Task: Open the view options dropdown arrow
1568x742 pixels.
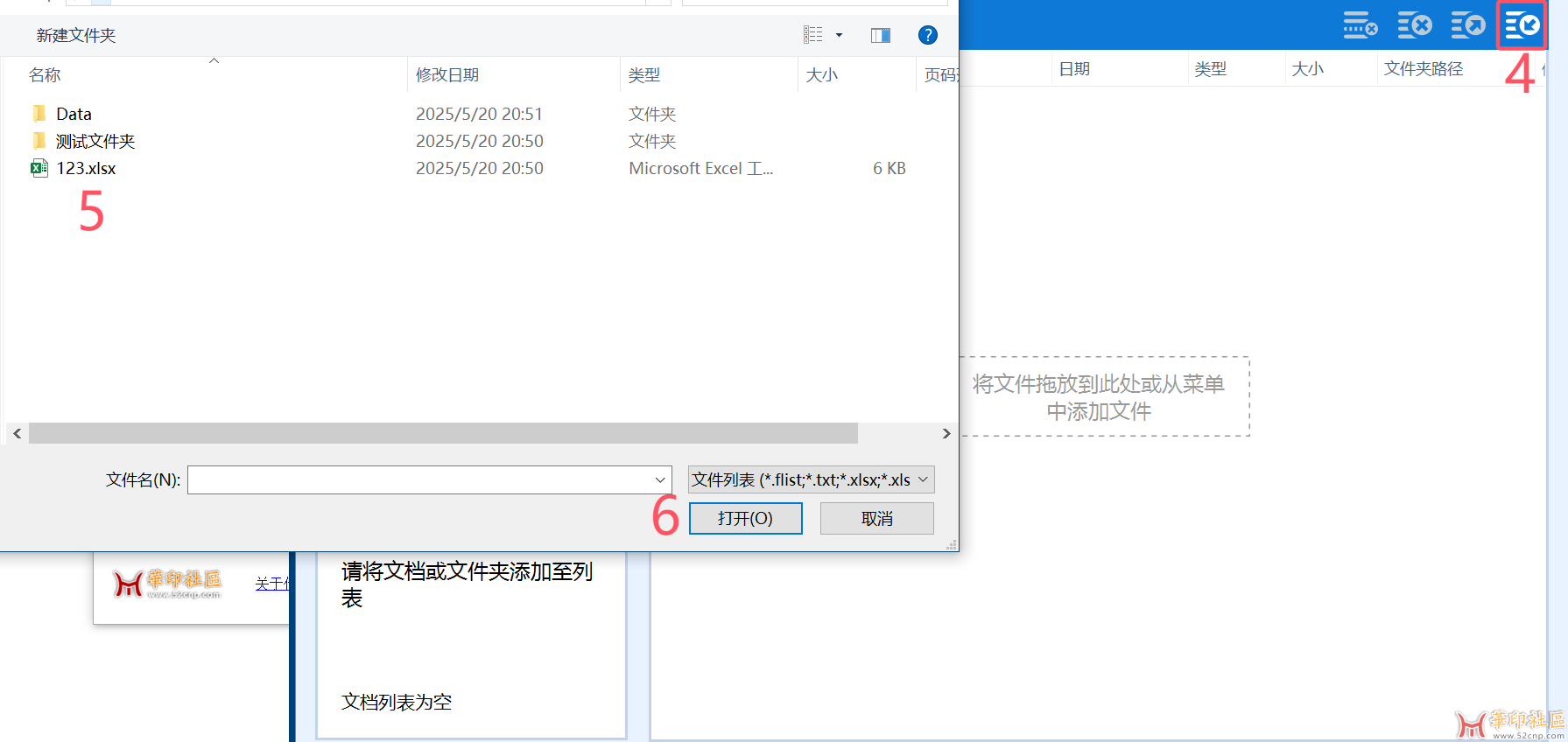Action: click(839, 35)
